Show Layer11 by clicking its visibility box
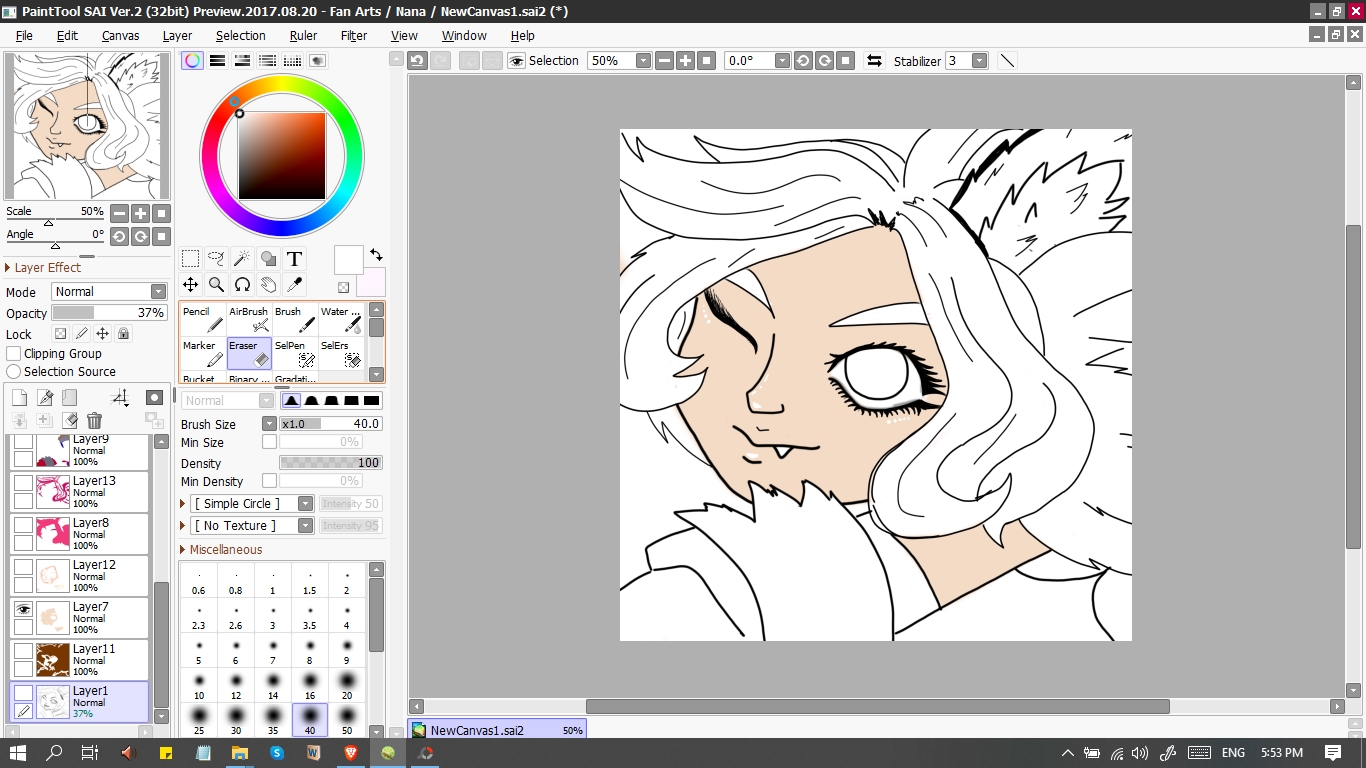The height and width of the screenshot is (768, 1366). point(23,650)
